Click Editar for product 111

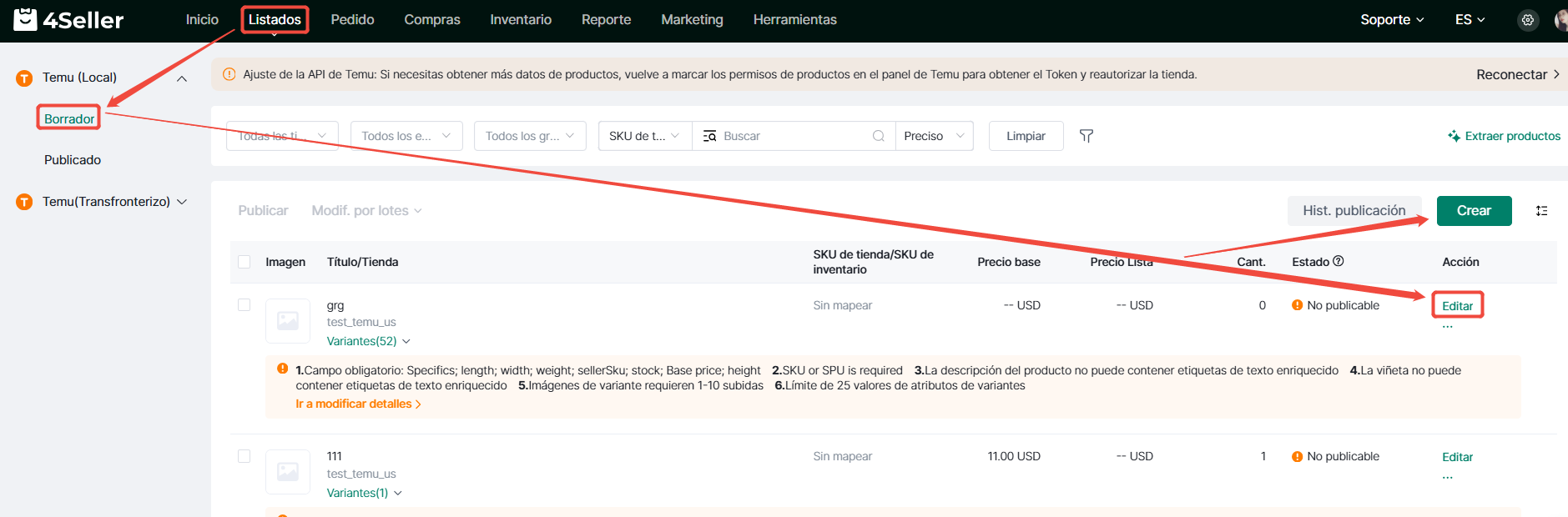click(1457, 457)
